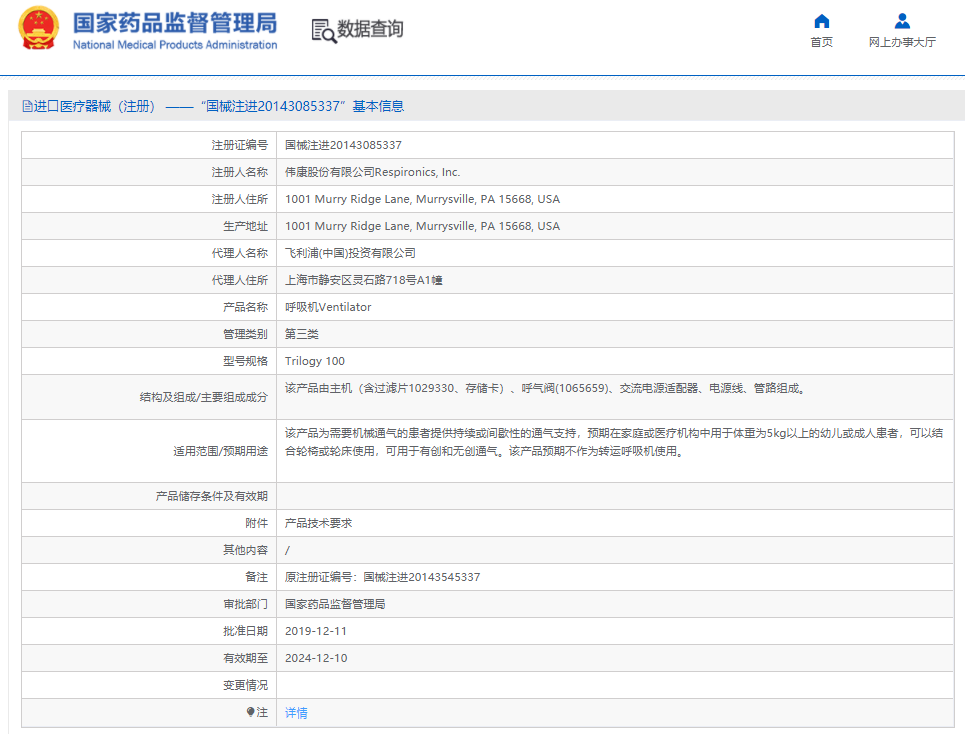Click the 呼吸机Ventilator product name
This screenshot has height=734, width=965.
(x=328, y=307)
